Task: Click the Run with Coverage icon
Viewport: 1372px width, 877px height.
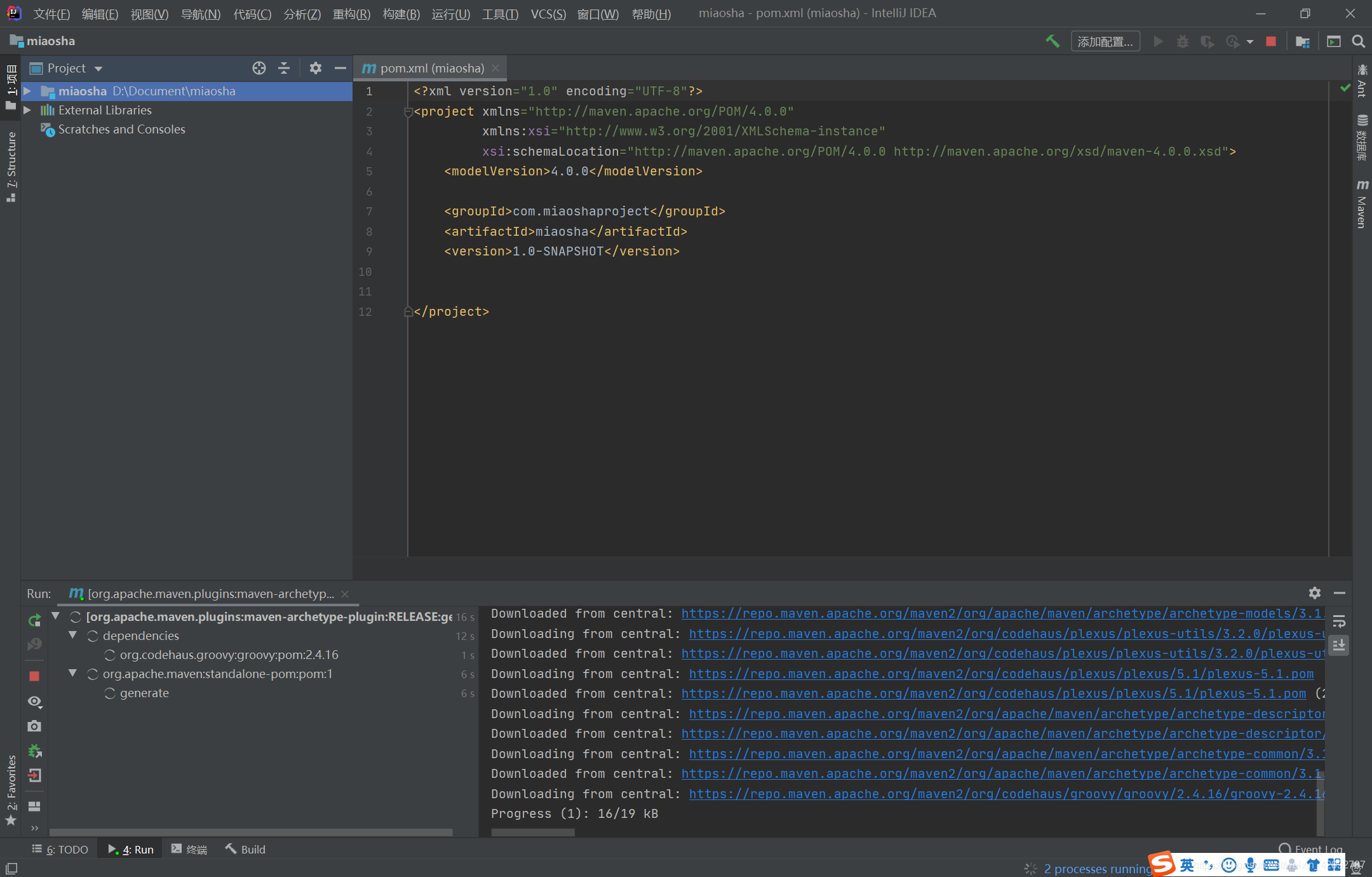Action: point(1207,41)
